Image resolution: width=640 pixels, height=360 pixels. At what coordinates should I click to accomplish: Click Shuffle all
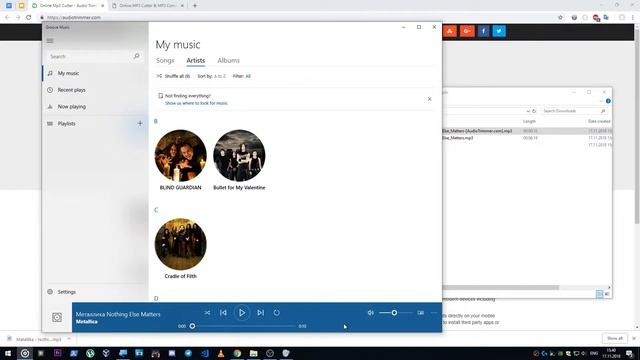click(x=173, y=76)
